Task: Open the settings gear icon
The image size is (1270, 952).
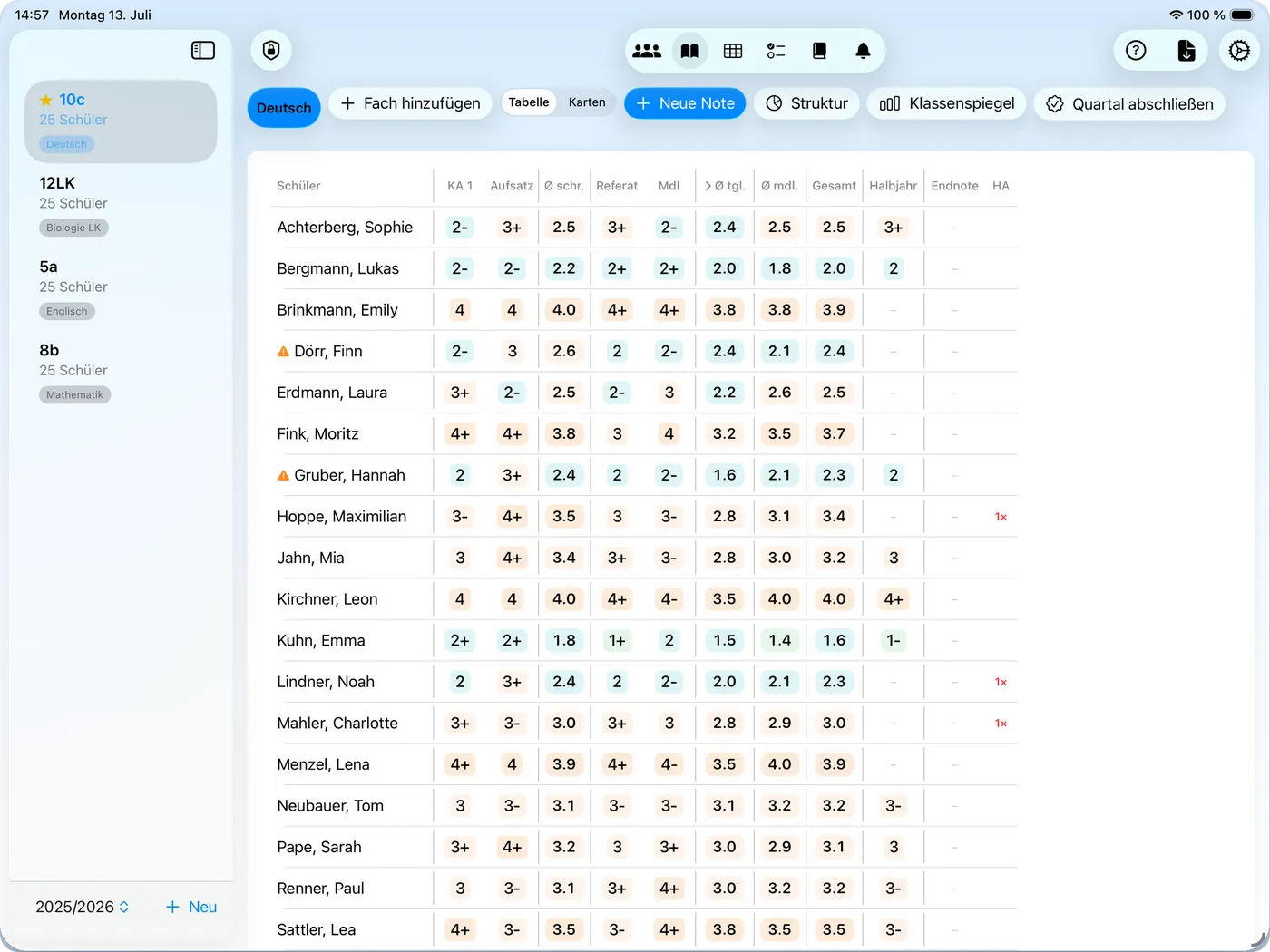Action: 1239,51
